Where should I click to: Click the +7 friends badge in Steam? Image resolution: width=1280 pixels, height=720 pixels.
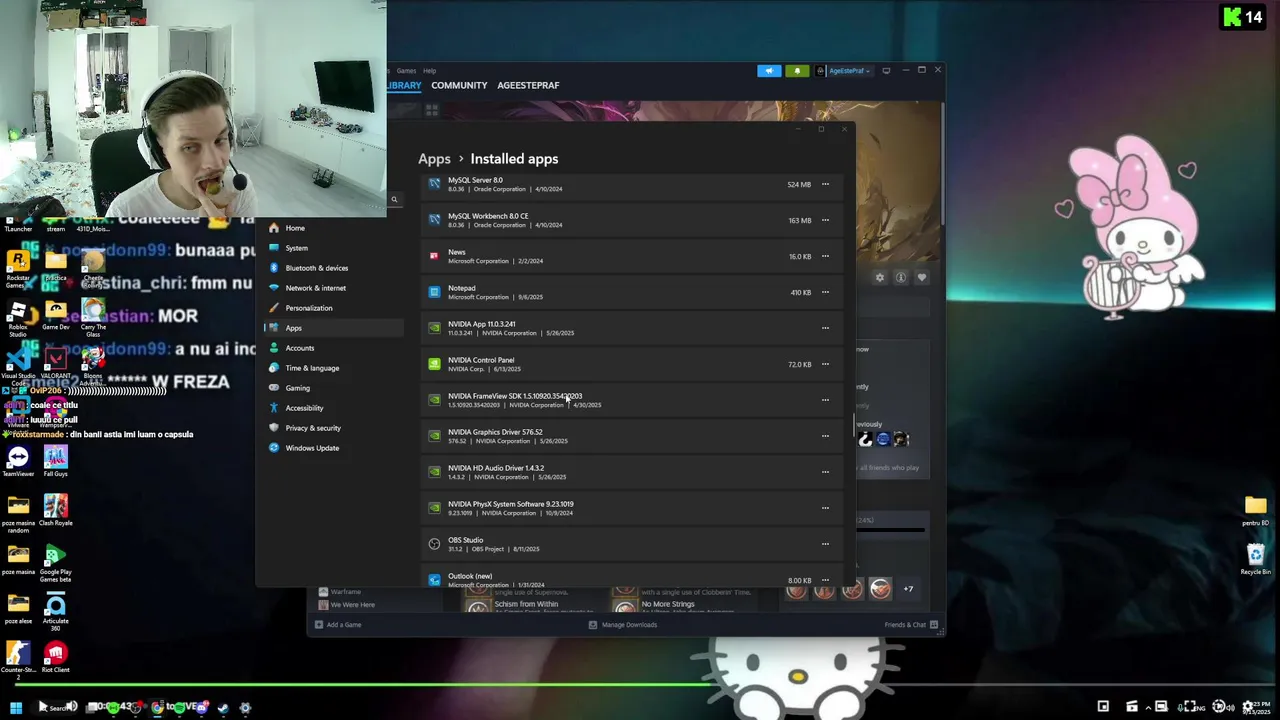tap(908, 589)
